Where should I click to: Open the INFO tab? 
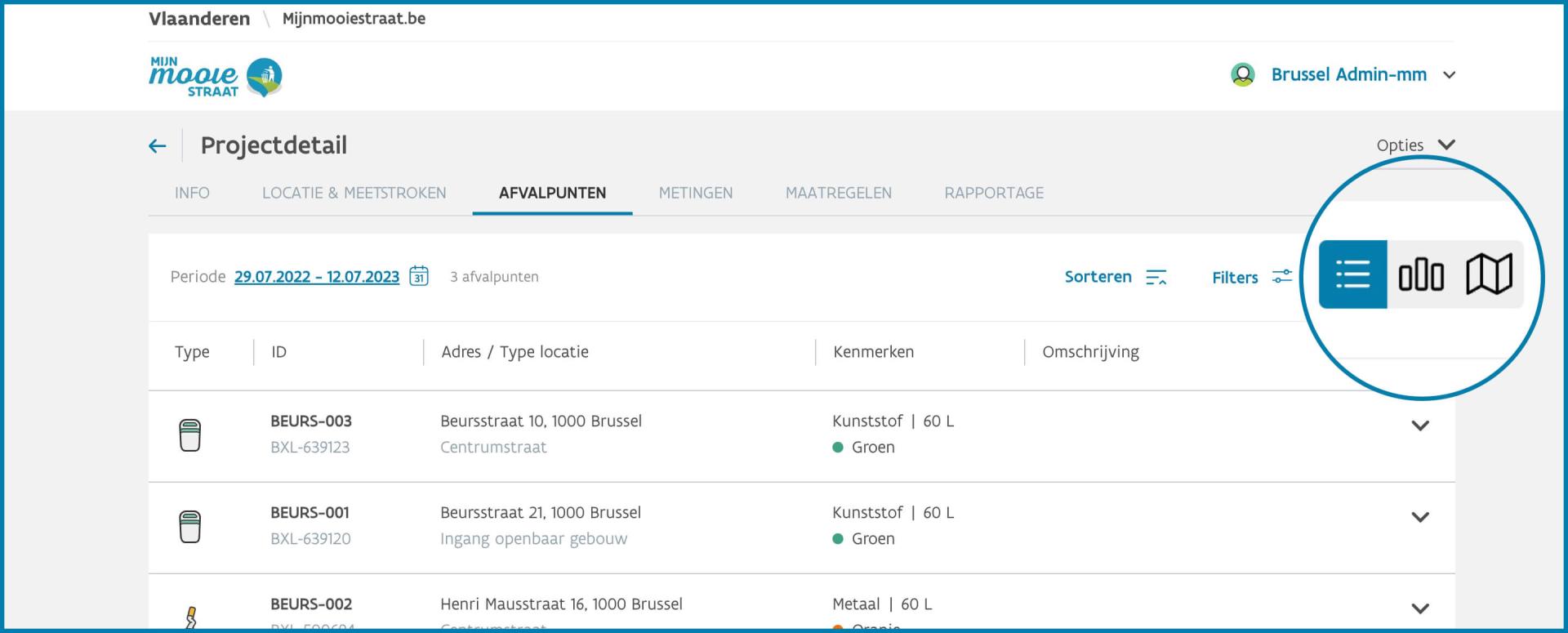pyautogui.click(x=192, y=193)
